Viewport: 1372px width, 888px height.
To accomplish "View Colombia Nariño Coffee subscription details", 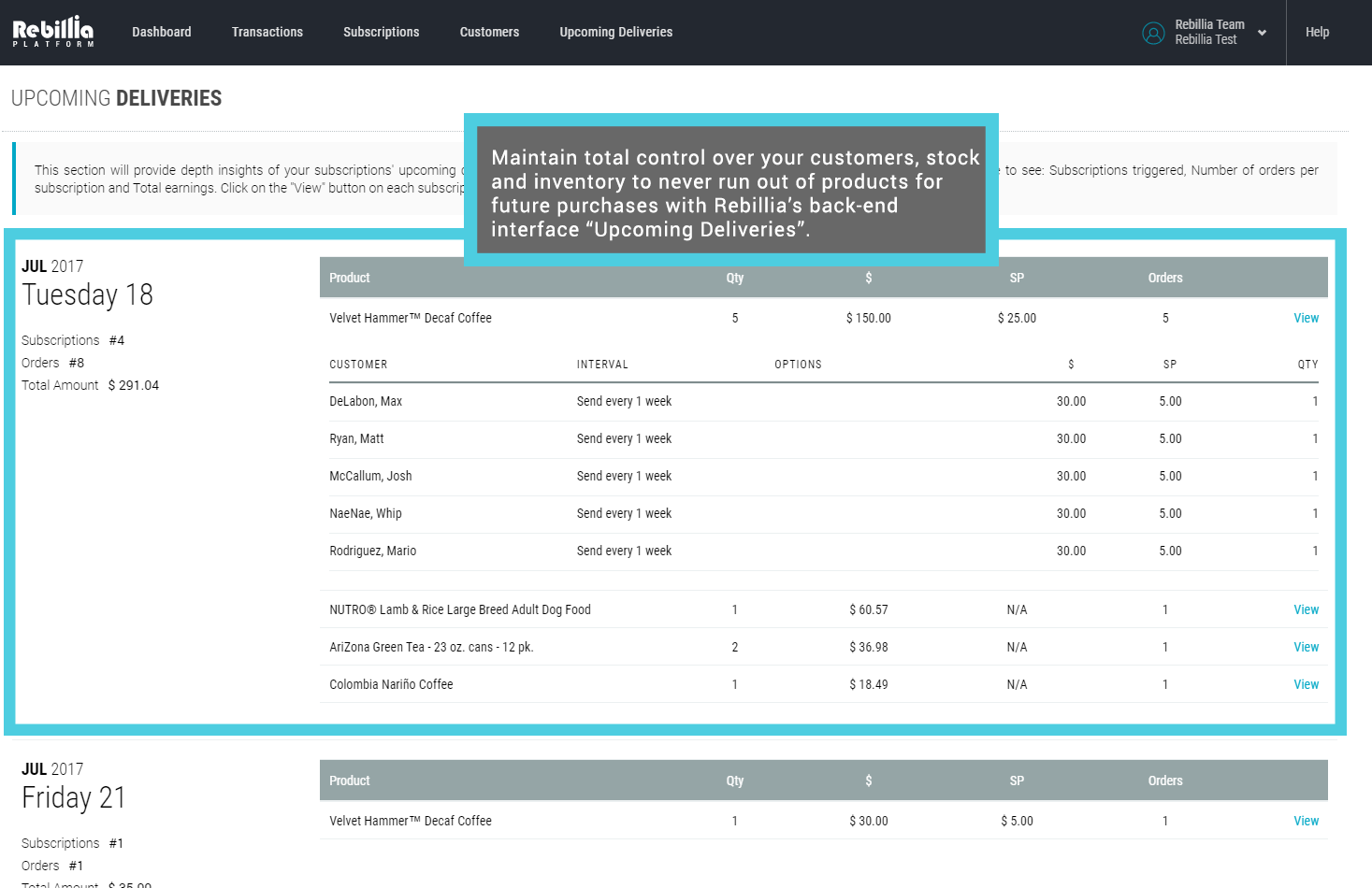I will (x=1306, y=684).
